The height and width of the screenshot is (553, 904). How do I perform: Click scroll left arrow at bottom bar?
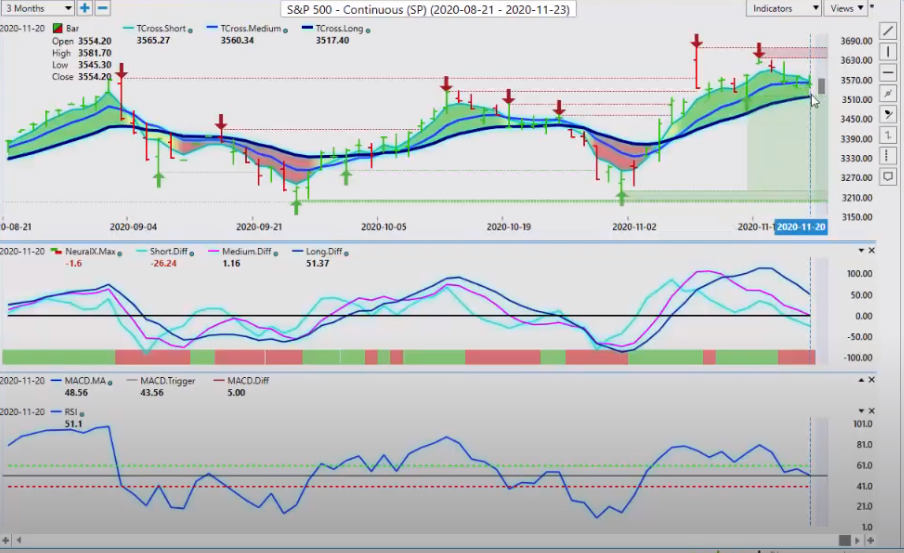point(19,540)
